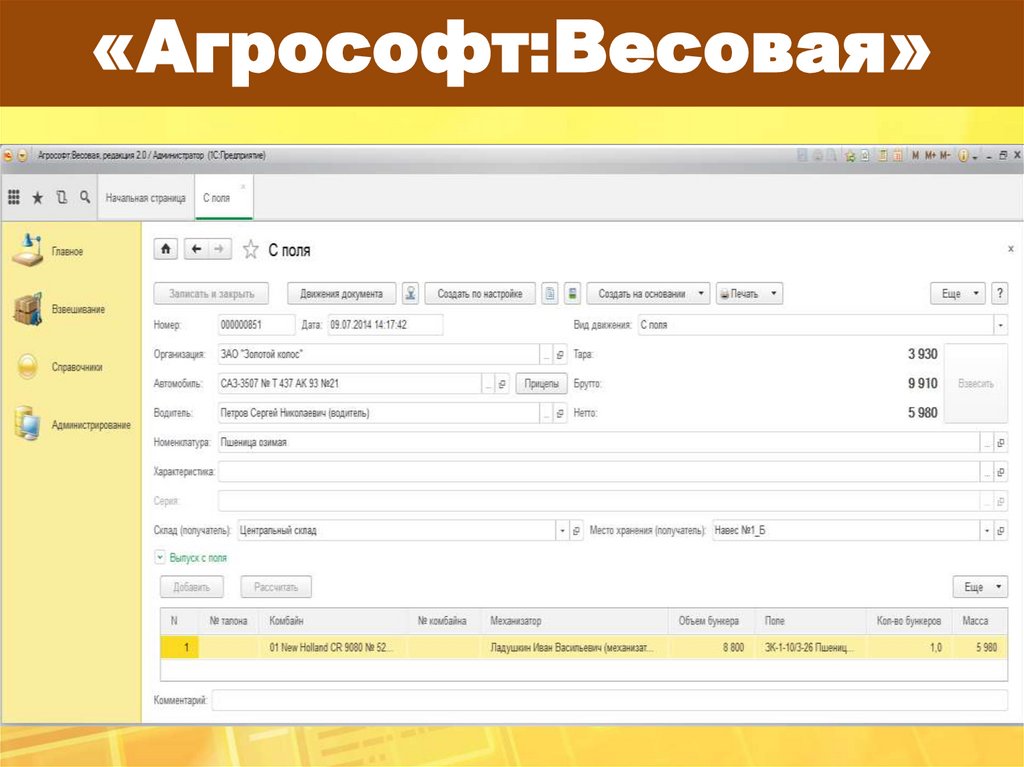Image resolution: width=1024 pixels, height=767 pixels.
Task: Click the Комментарий input field
Action: pos(609,700)
